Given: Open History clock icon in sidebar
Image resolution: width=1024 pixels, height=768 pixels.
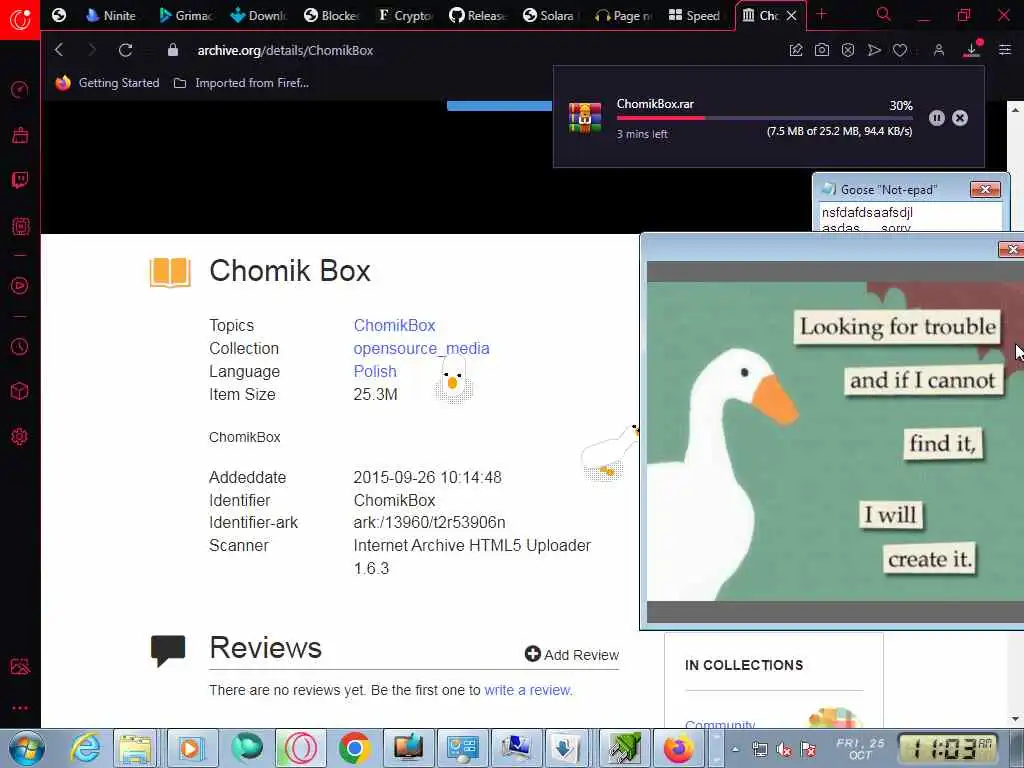Looking at the screenshot, I should click(20, 346).
